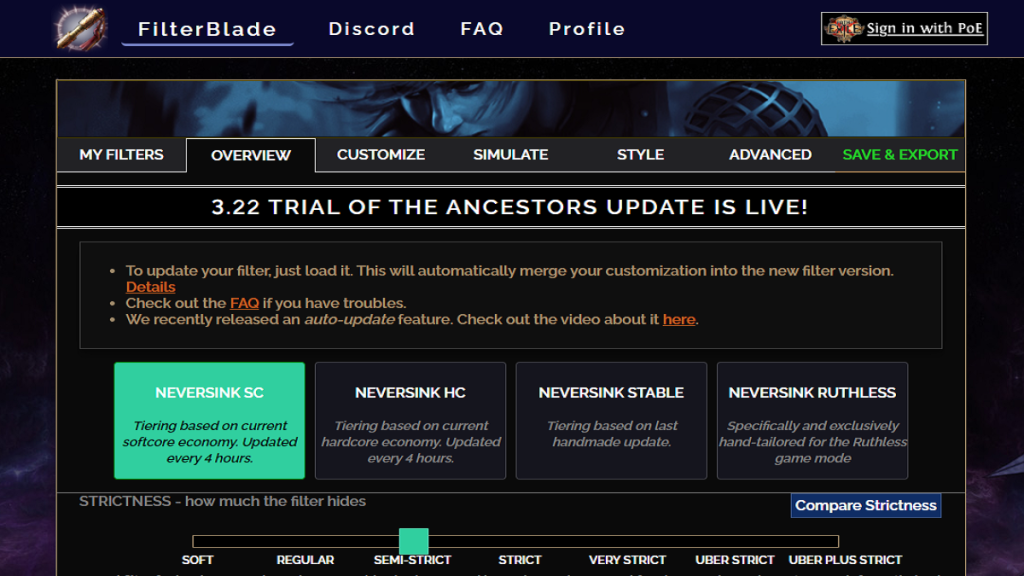Click the FilterBlade sword logo icon
The width and height of the screenshot is (1024, 576).
80,28
